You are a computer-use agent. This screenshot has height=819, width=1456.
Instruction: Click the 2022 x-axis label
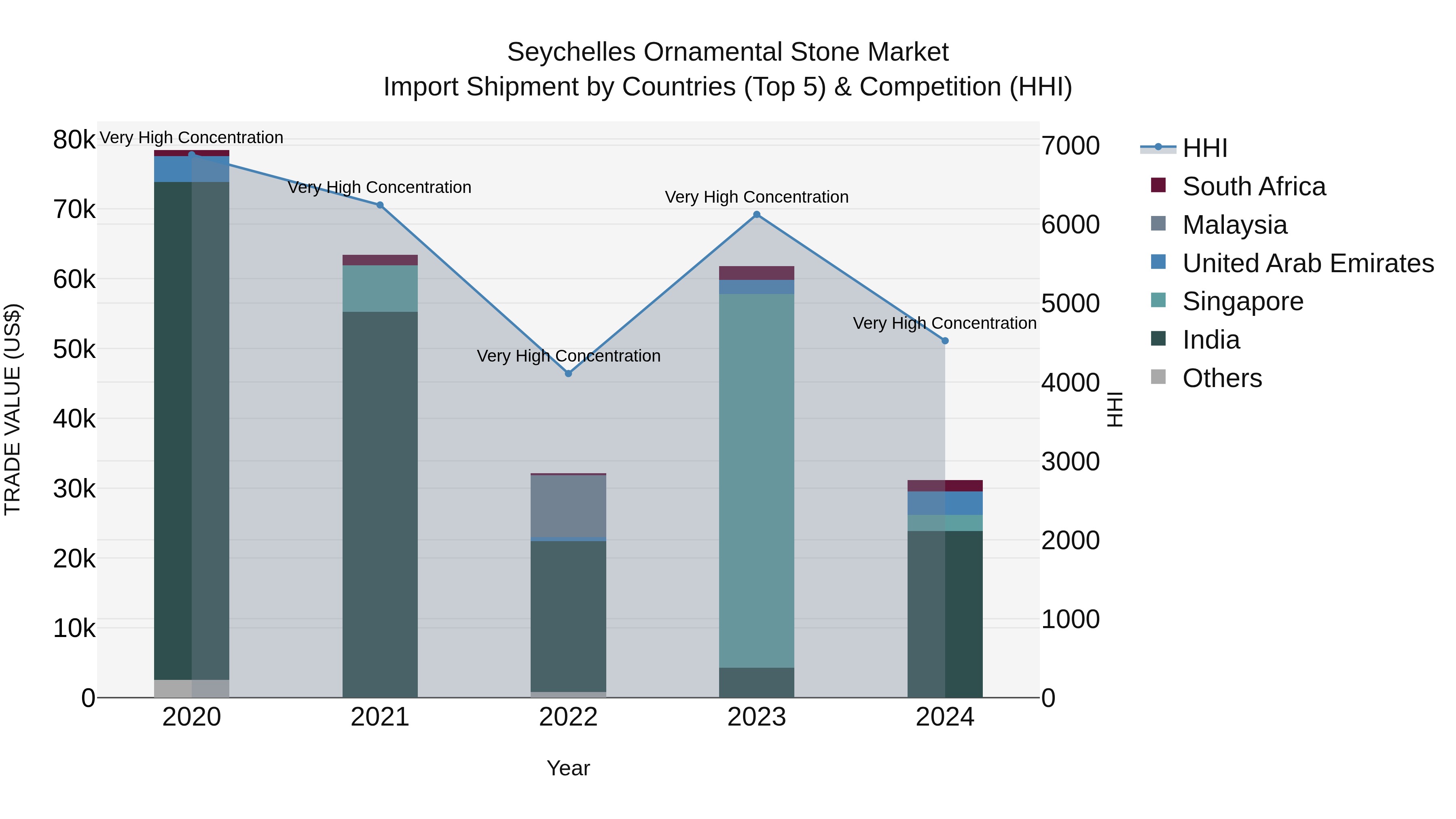pyautogui.click(x=569, y=717)
